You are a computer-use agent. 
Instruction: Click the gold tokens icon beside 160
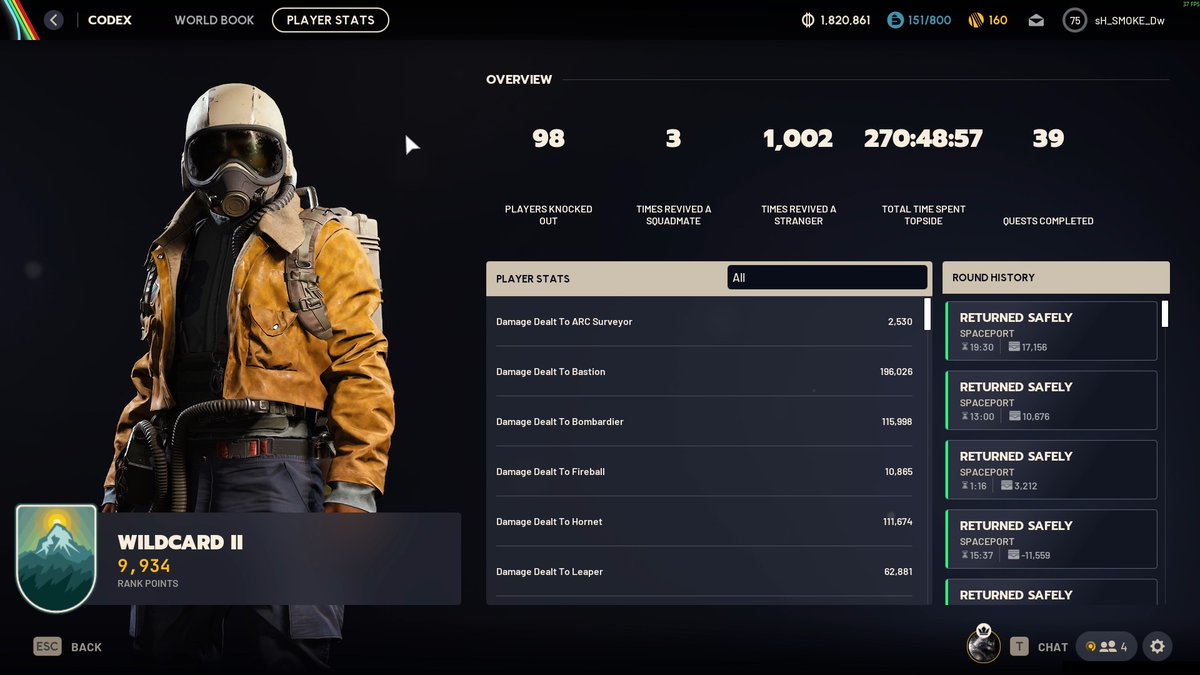pos(976,20)
